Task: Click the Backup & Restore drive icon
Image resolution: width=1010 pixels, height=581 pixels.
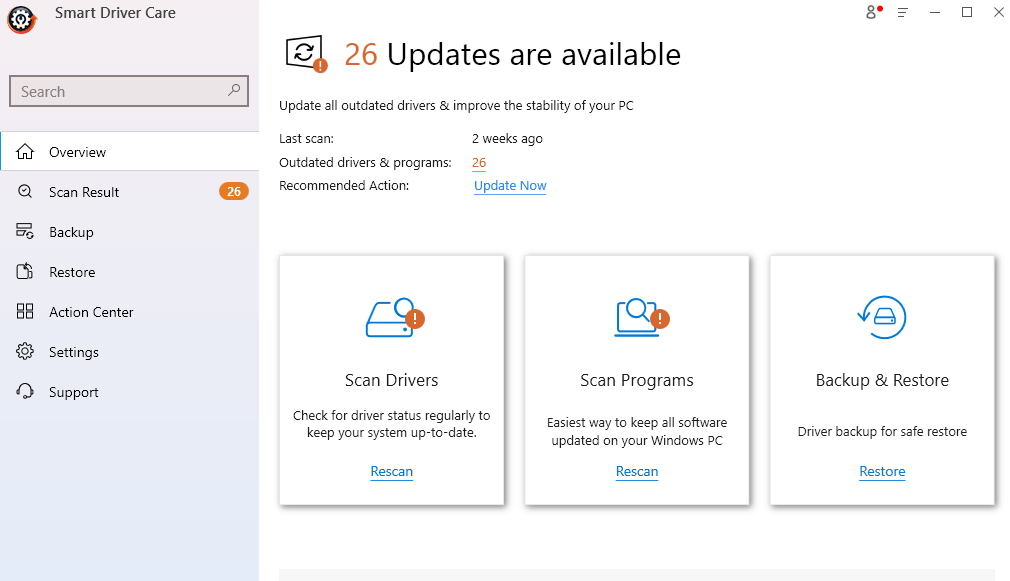Action: 881,315
